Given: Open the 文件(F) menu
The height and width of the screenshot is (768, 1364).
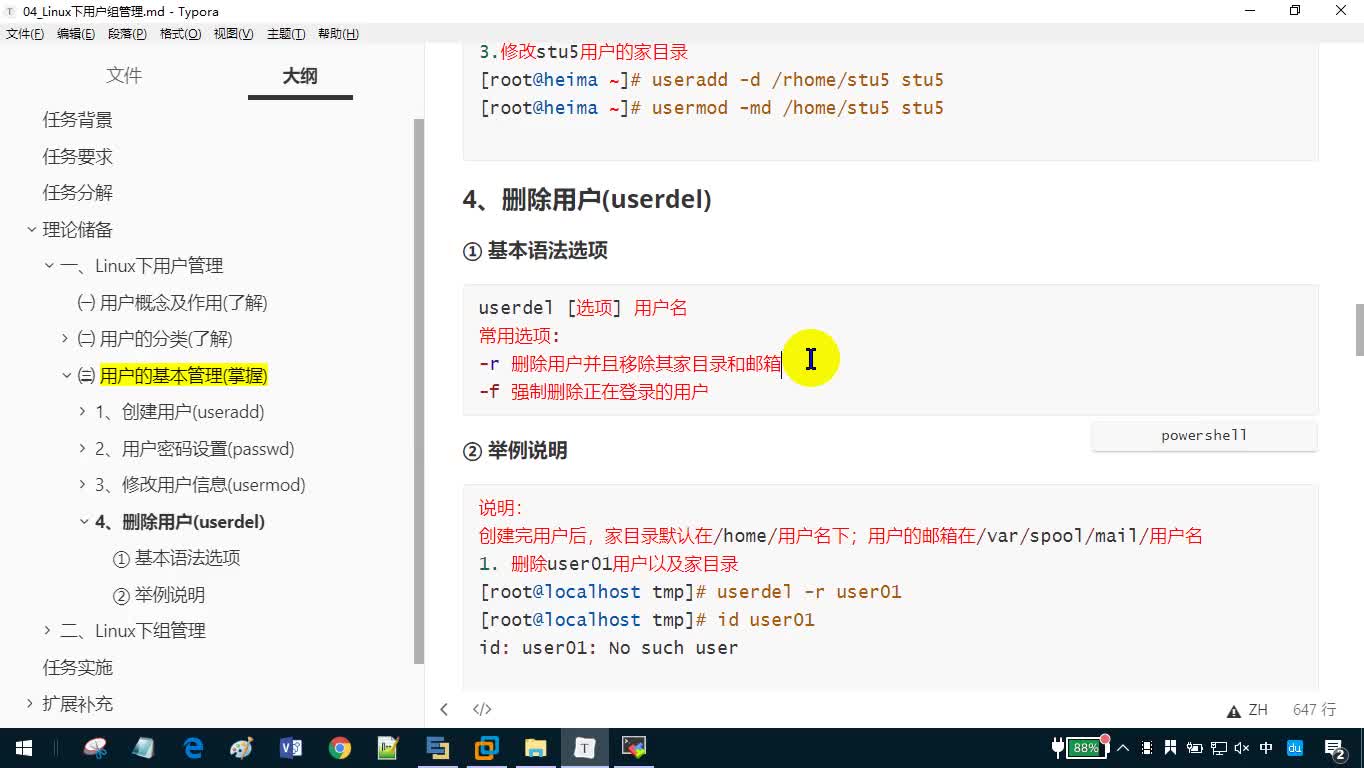Looking at the screenshot, I should tap(24, 34).
